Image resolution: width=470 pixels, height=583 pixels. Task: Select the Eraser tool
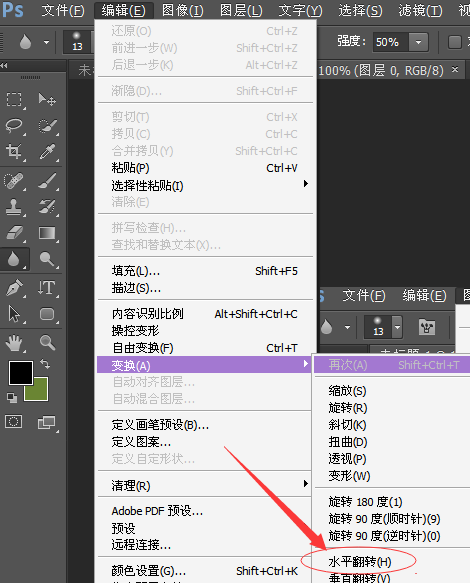pos(14,233)
